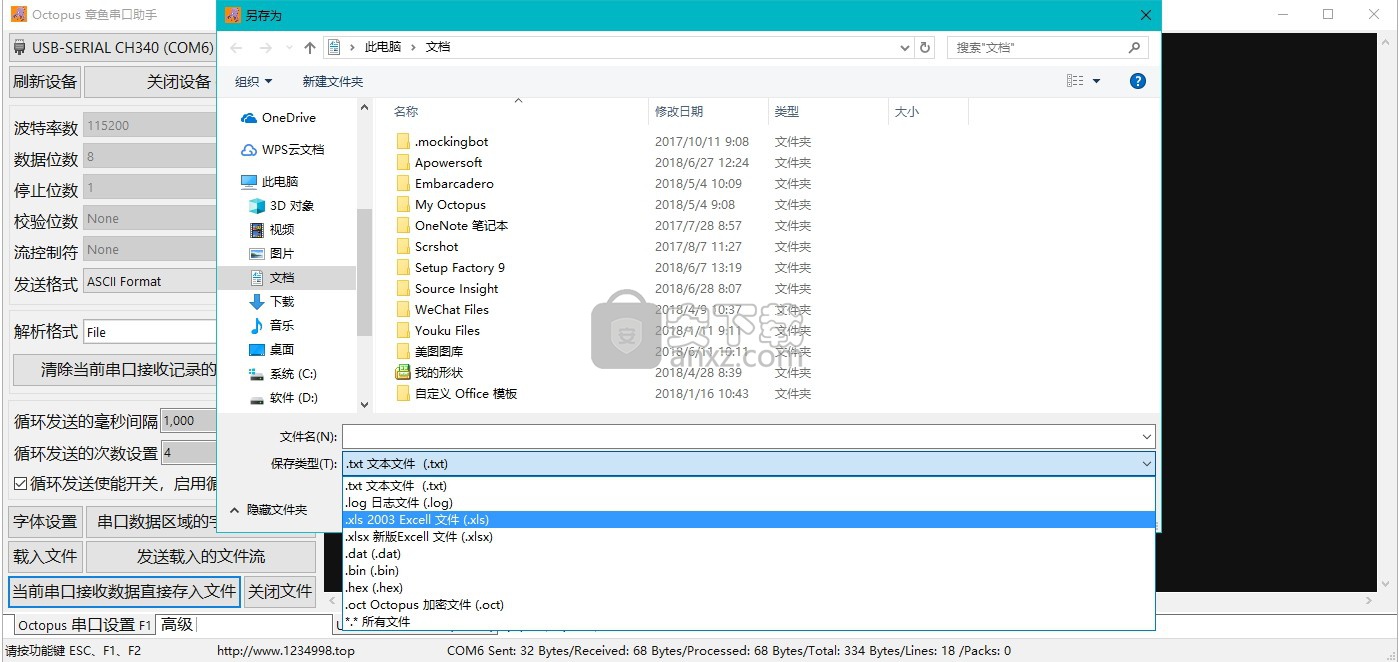Image resolution: width=1399 pixels, height=662 pixels.
Task: Click the 3D 对象 cube icon
Action: [257, 206]
